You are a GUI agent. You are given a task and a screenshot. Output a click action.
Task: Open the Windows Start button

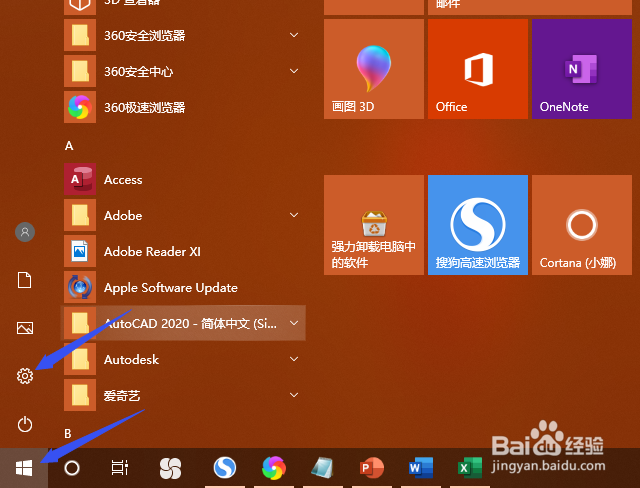pyautogui.click(x=24, y=468)
